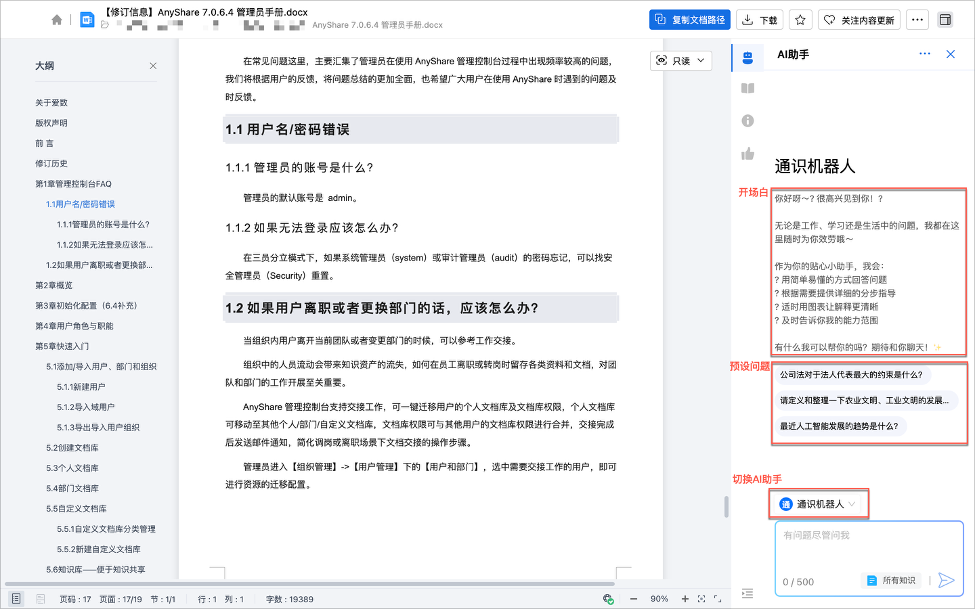Open the 只读 read-only mode dropdown
976x610 pixels.
681,60
